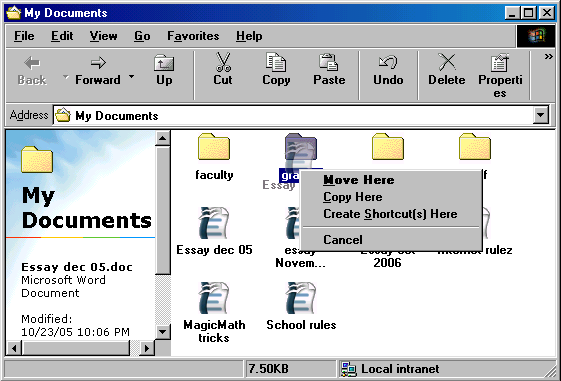Select the MagicMath tricks document icon
Screen dimensions: 561x381
[x=214, y=298]
